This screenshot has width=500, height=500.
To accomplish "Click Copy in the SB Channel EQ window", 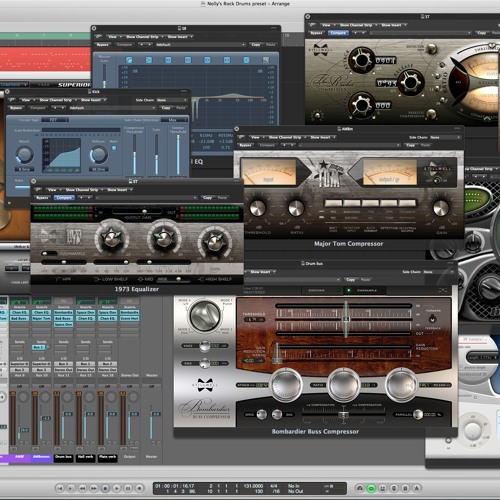I will tap(256, 45).
